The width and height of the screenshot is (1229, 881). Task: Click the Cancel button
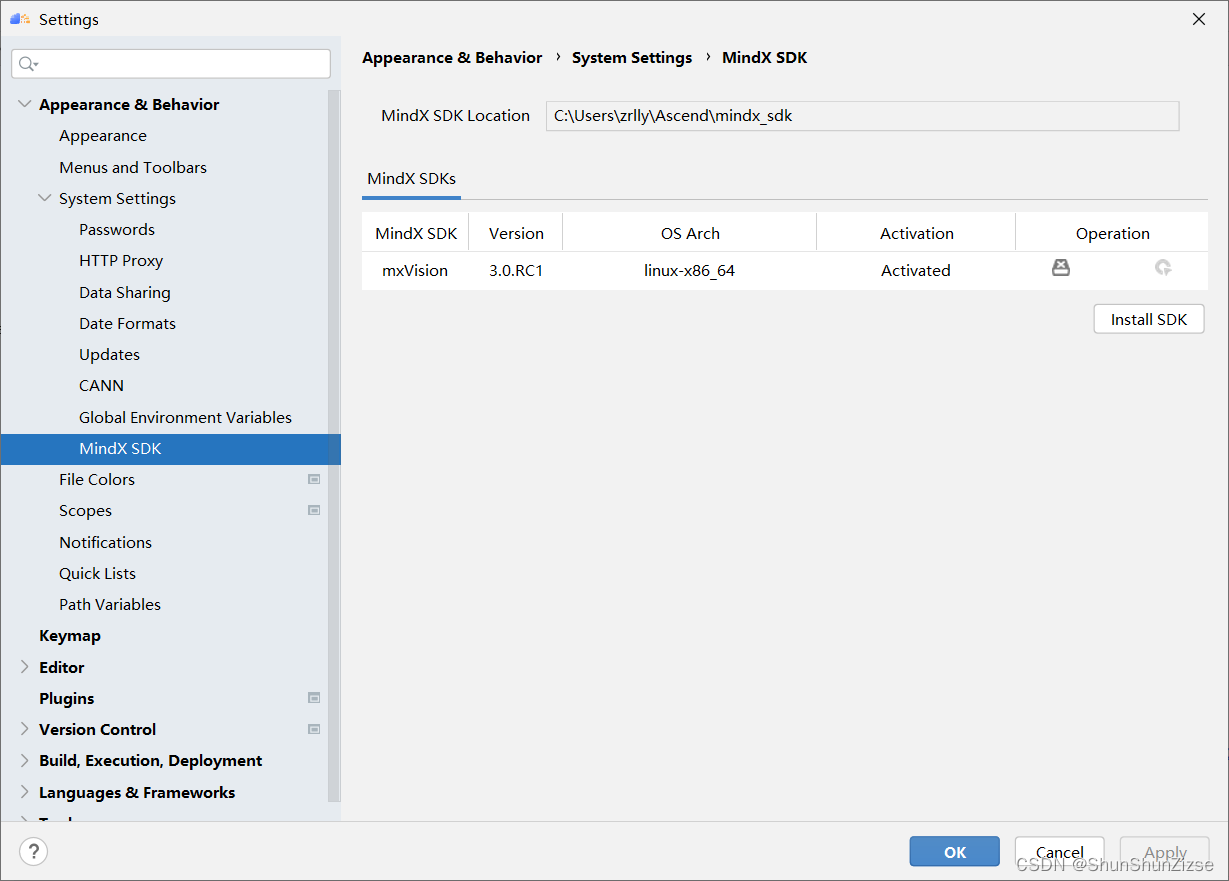(1060, 852)
